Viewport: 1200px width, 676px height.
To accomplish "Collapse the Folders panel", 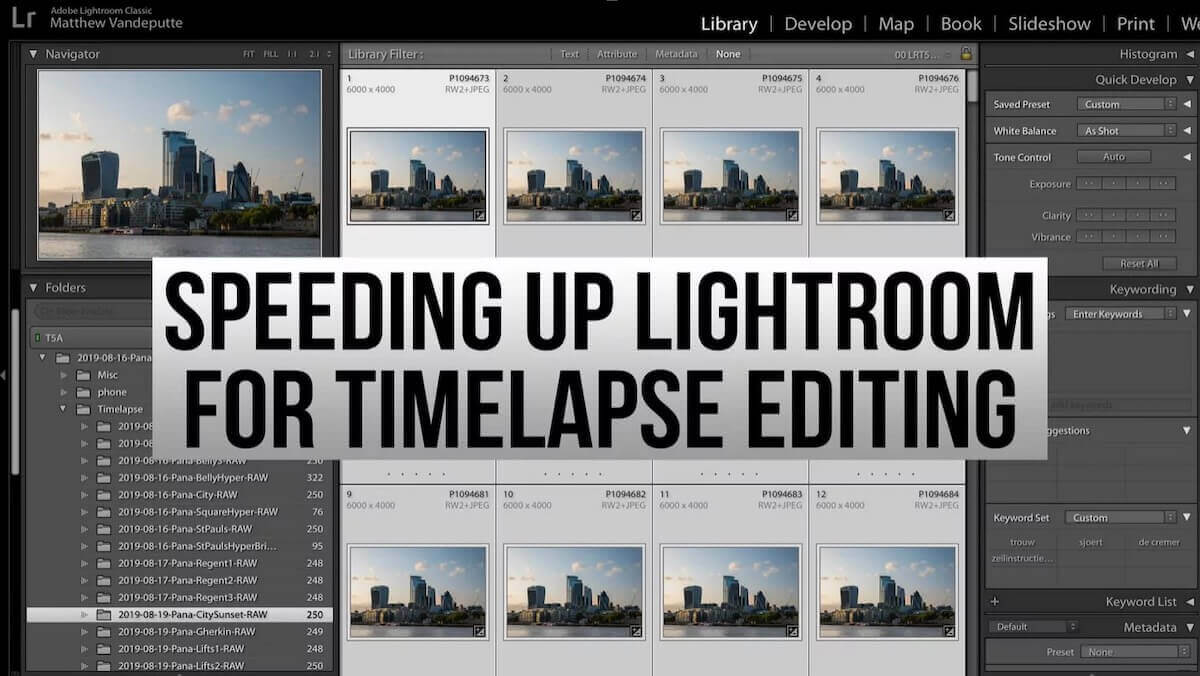I will pos(33,288).
